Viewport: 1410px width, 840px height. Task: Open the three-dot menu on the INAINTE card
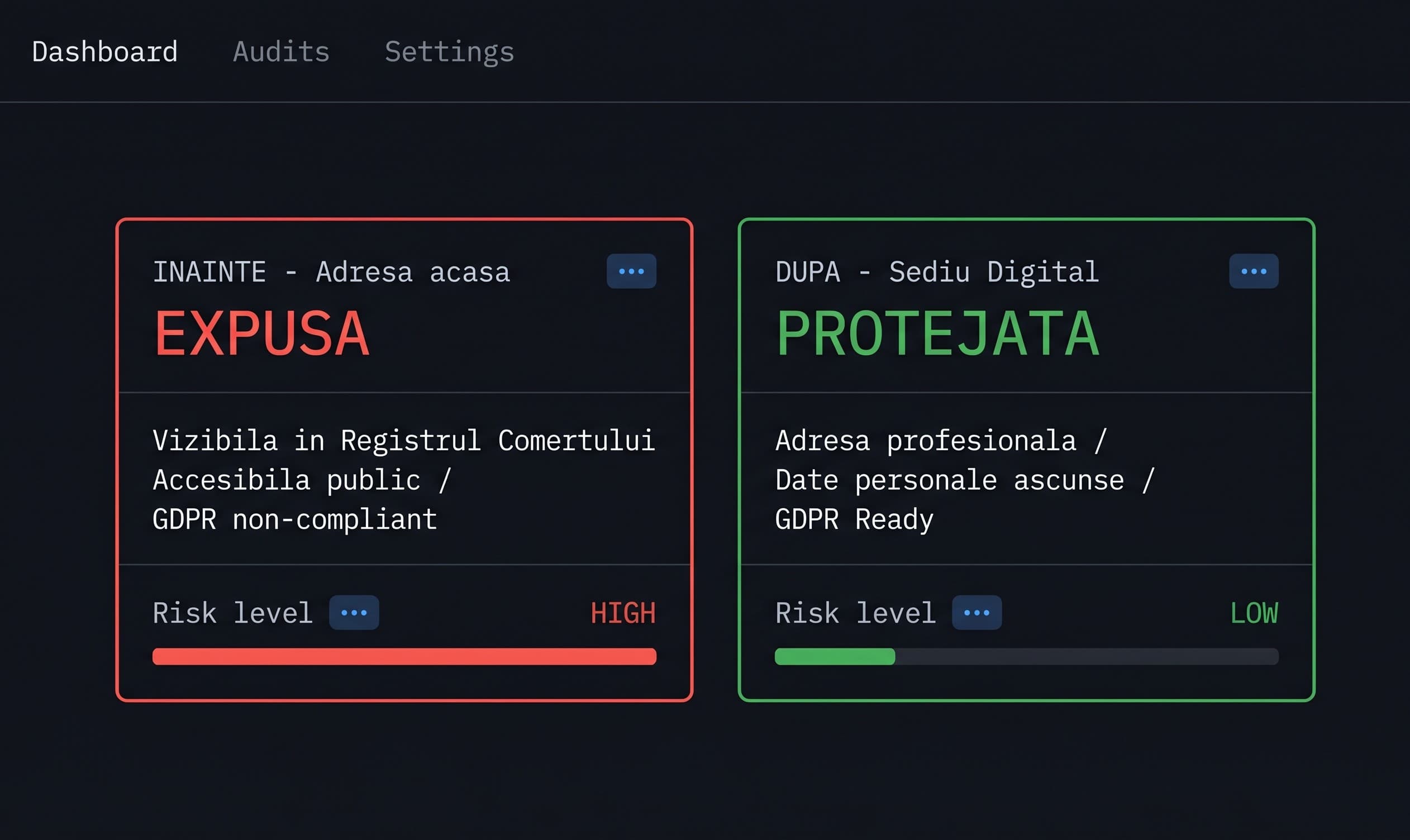tap(631, 271)
